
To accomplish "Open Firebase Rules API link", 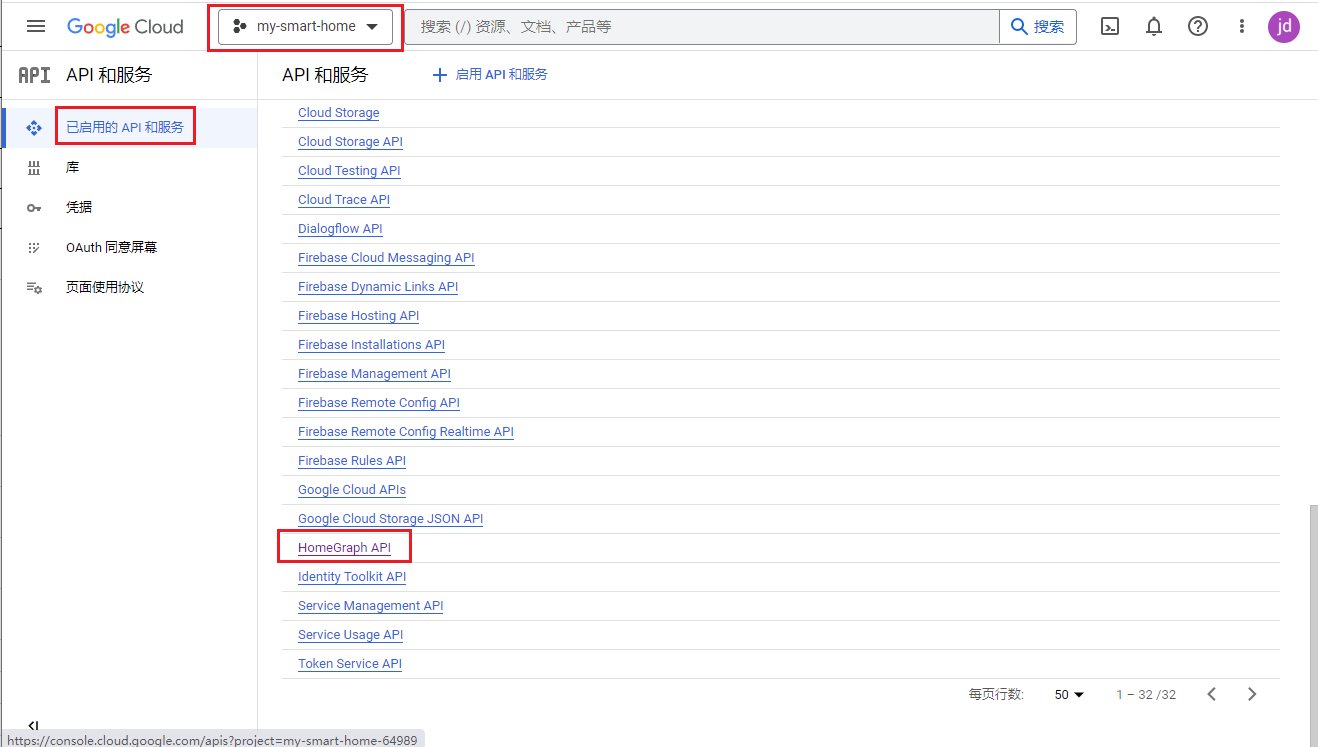I will [x=352, y=461].
